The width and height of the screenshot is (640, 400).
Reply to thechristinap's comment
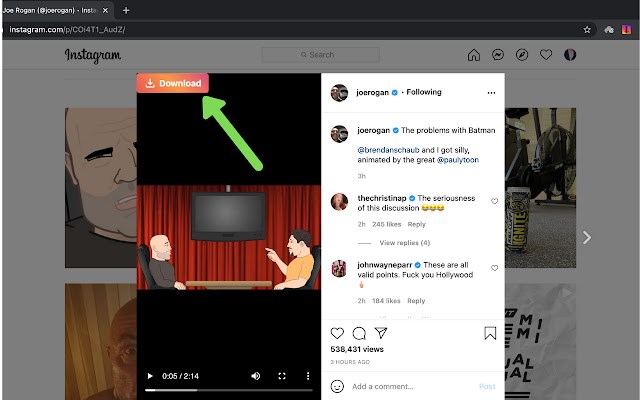tap(416, 224)
